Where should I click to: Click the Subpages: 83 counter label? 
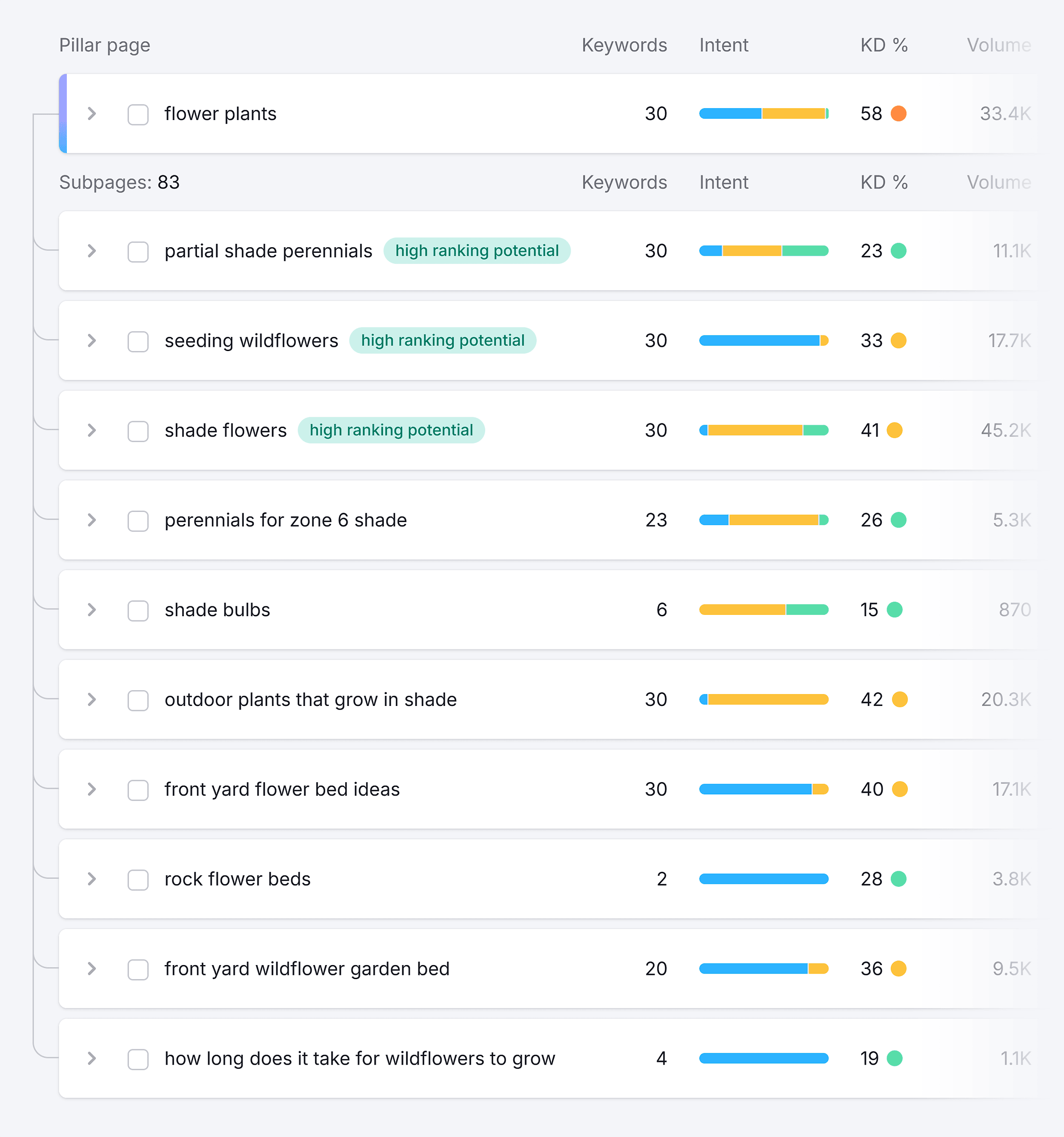pyautogui.click(x=119, y=183)
